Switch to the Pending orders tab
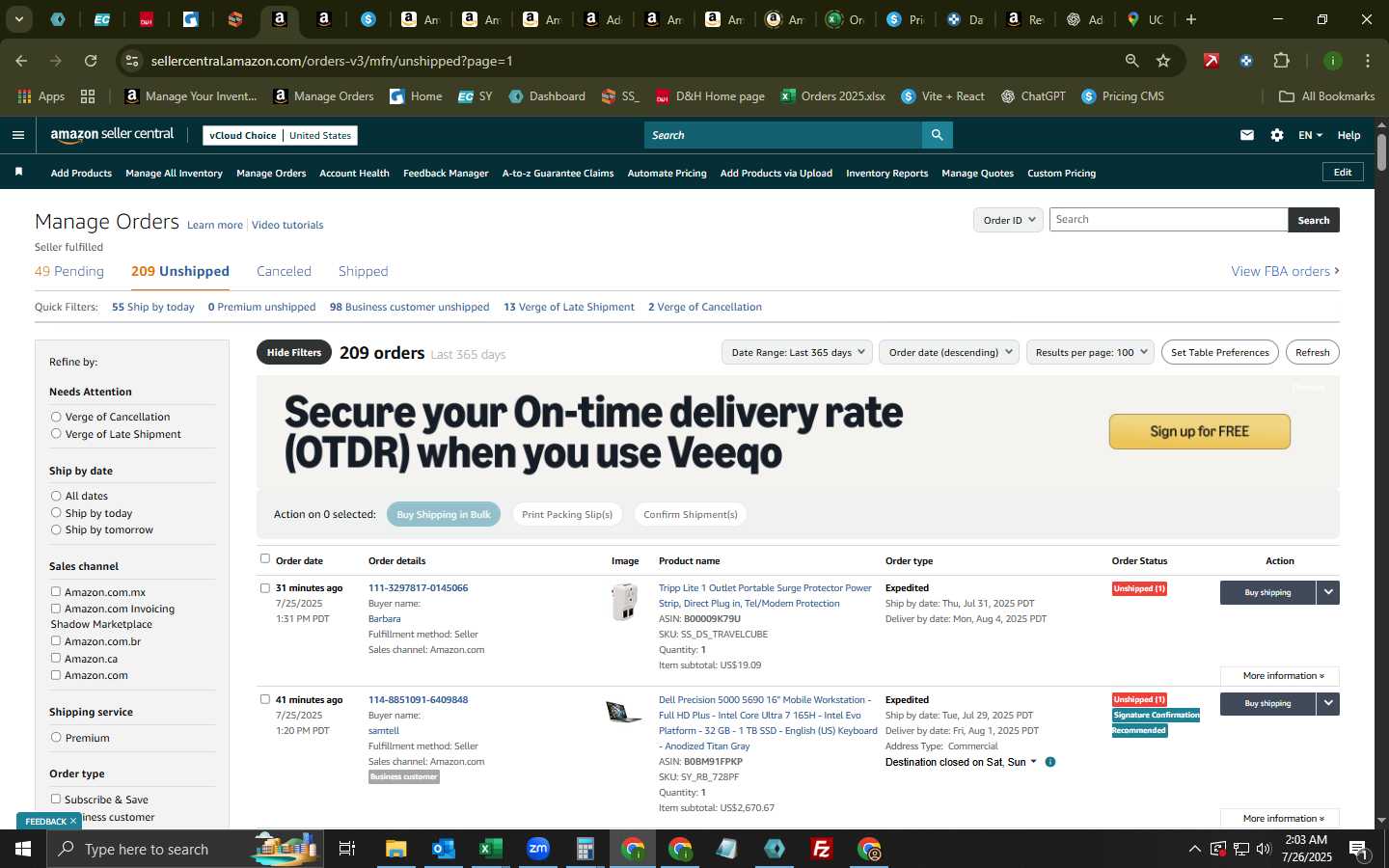1389x868 pixels. (x=69, y=271)
